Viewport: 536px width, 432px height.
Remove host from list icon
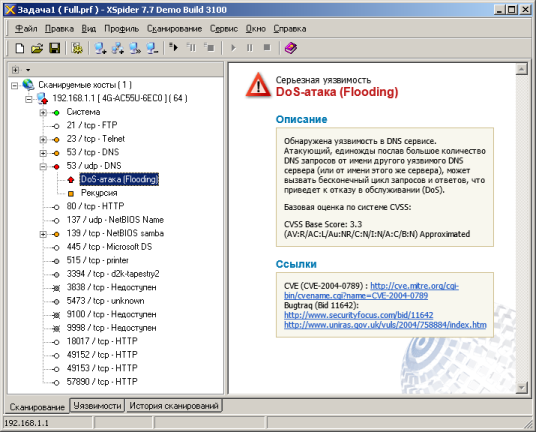coord(152,48)
